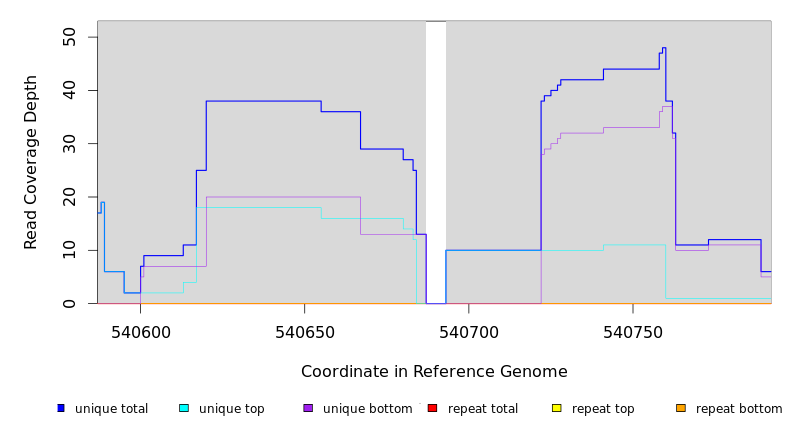Screen dimensions: 792x432
Task: Click the purple 'unique bottom' legend swatch
Action: tap(308, 408)
